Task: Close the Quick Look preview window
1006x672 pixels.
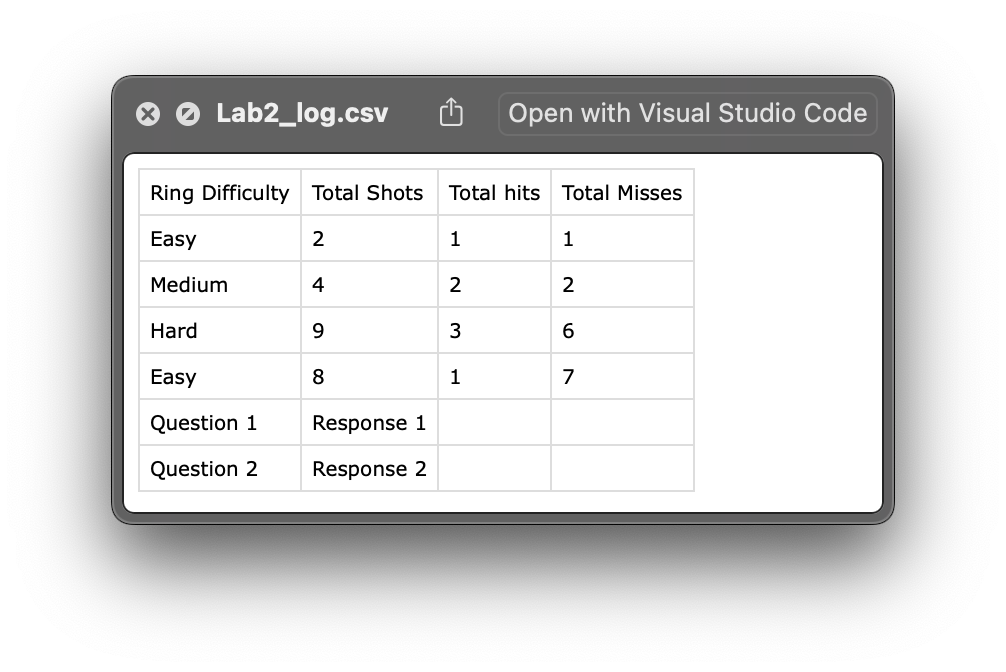Action: coord(148,114)
